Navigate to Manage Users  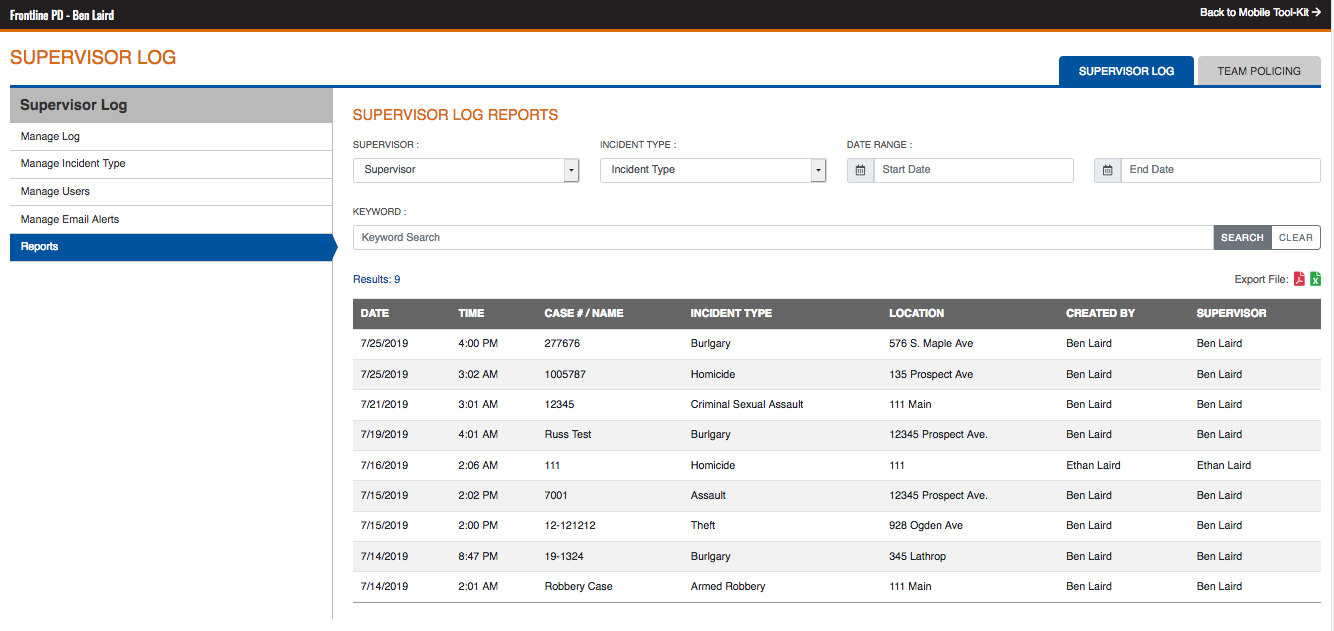click(x=55, y=191)
